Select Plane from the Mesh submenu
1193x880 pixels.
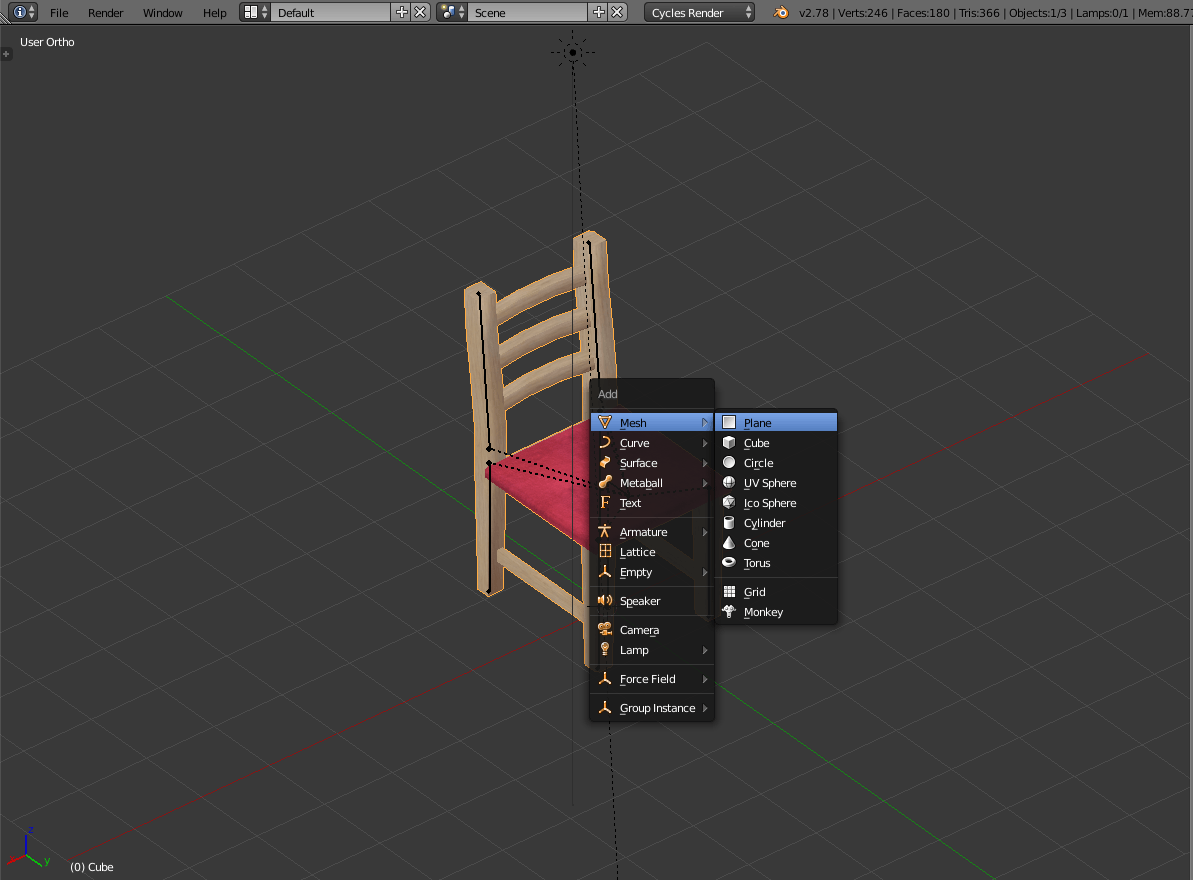[757, 423]
